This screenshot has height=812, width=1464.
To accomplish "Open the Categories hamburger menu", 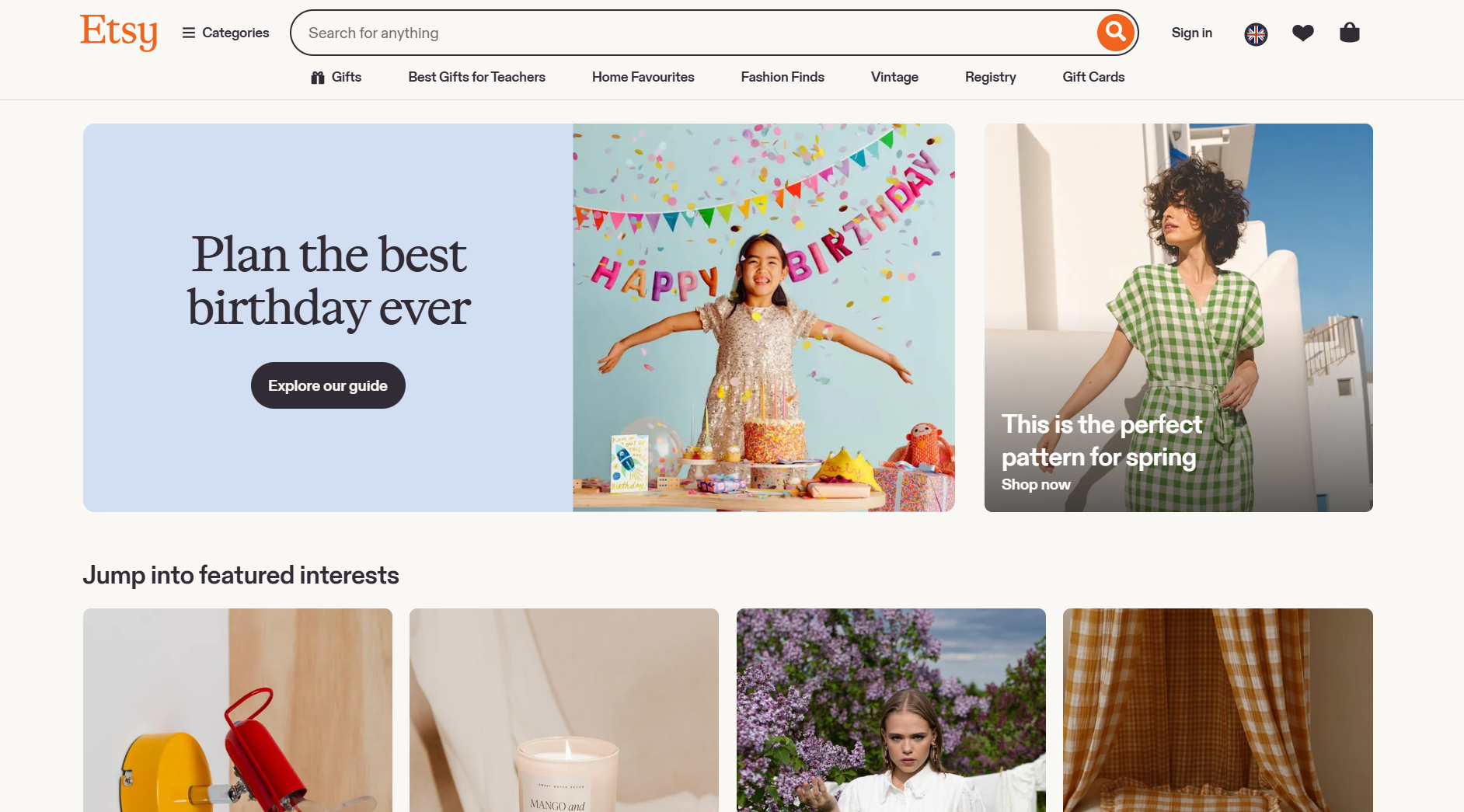I will pyautogui.click(x=225, y=33).
